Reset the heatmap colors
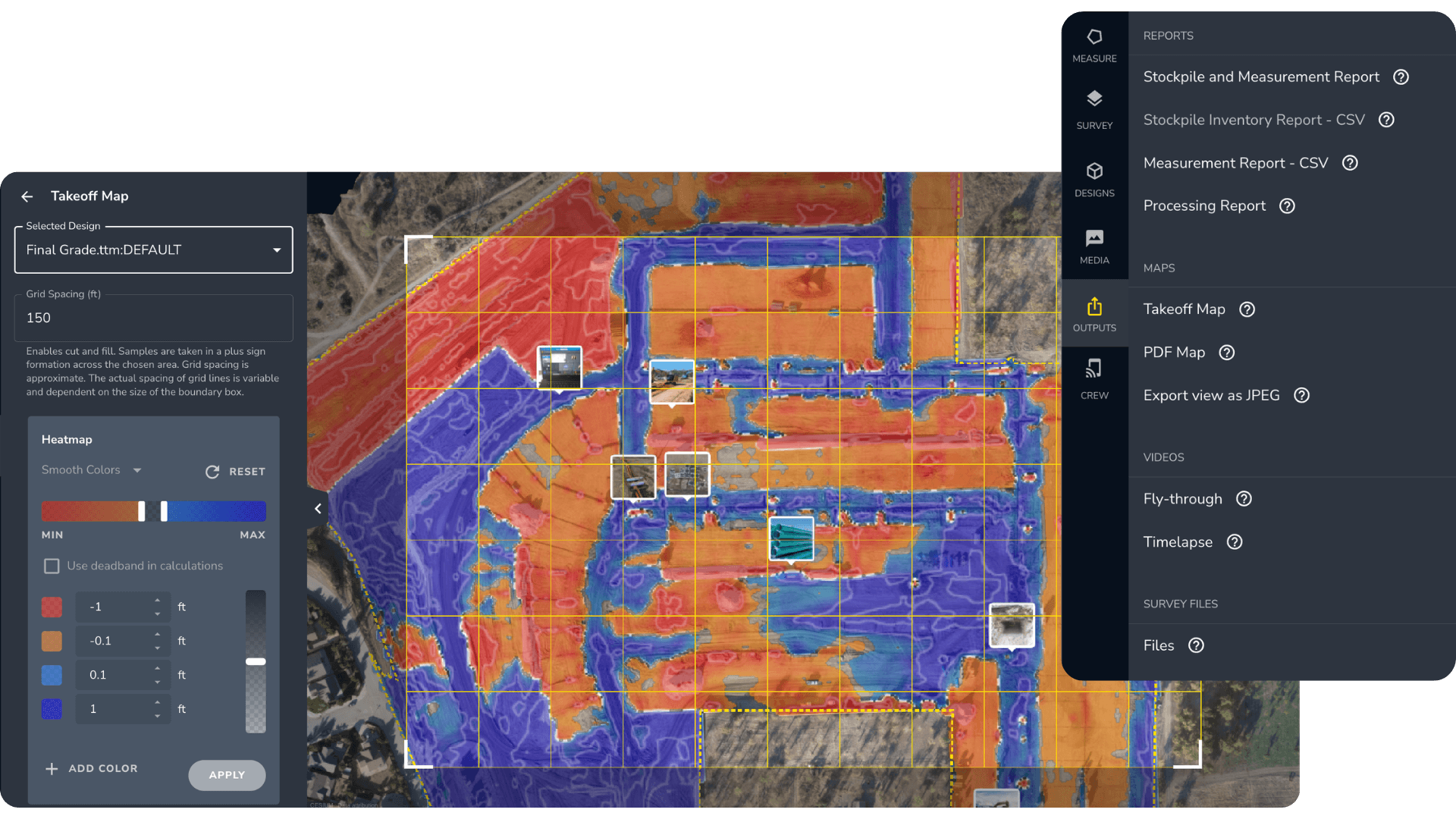The width and height of the screenshot is (1456, 819). click(x=236, y=471)
